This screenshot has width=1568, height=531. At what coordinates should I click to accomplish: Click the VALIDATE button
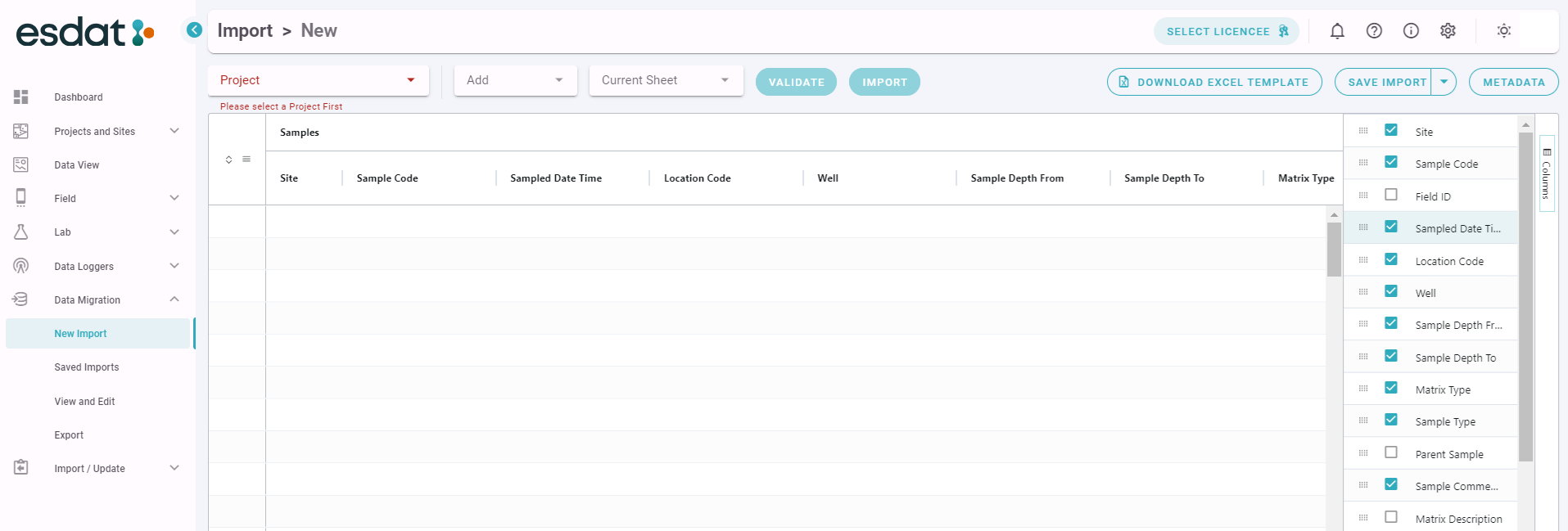click(796, 82)
